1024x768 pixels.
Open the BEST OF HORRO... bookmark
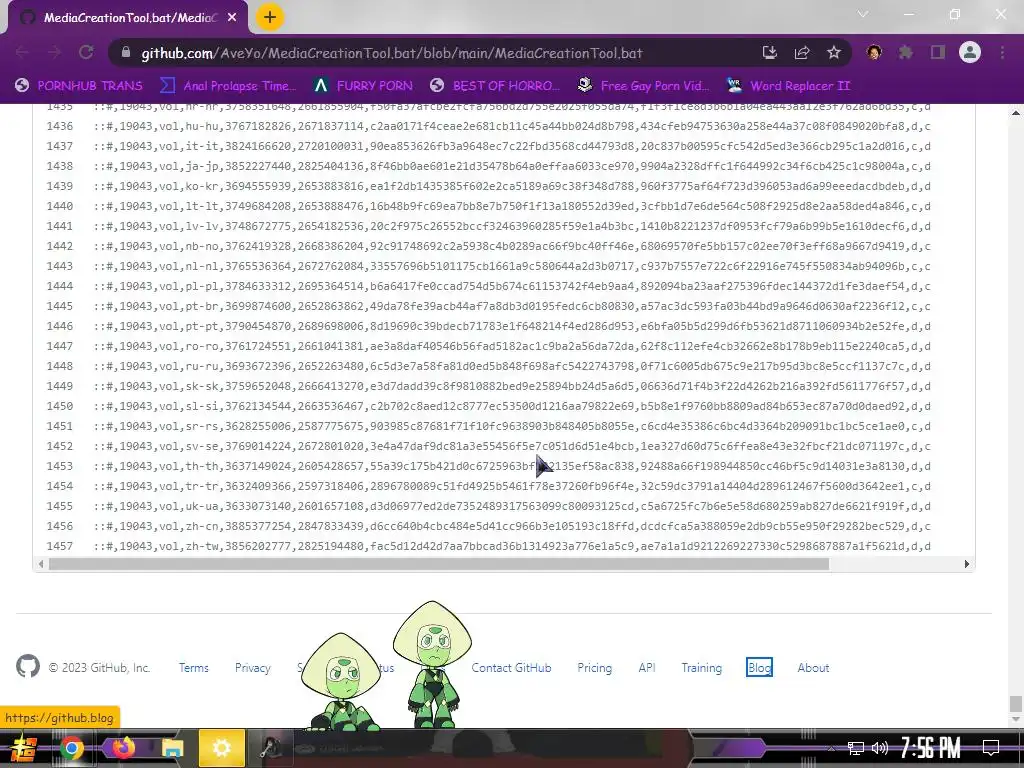click(x=495, y=86)
